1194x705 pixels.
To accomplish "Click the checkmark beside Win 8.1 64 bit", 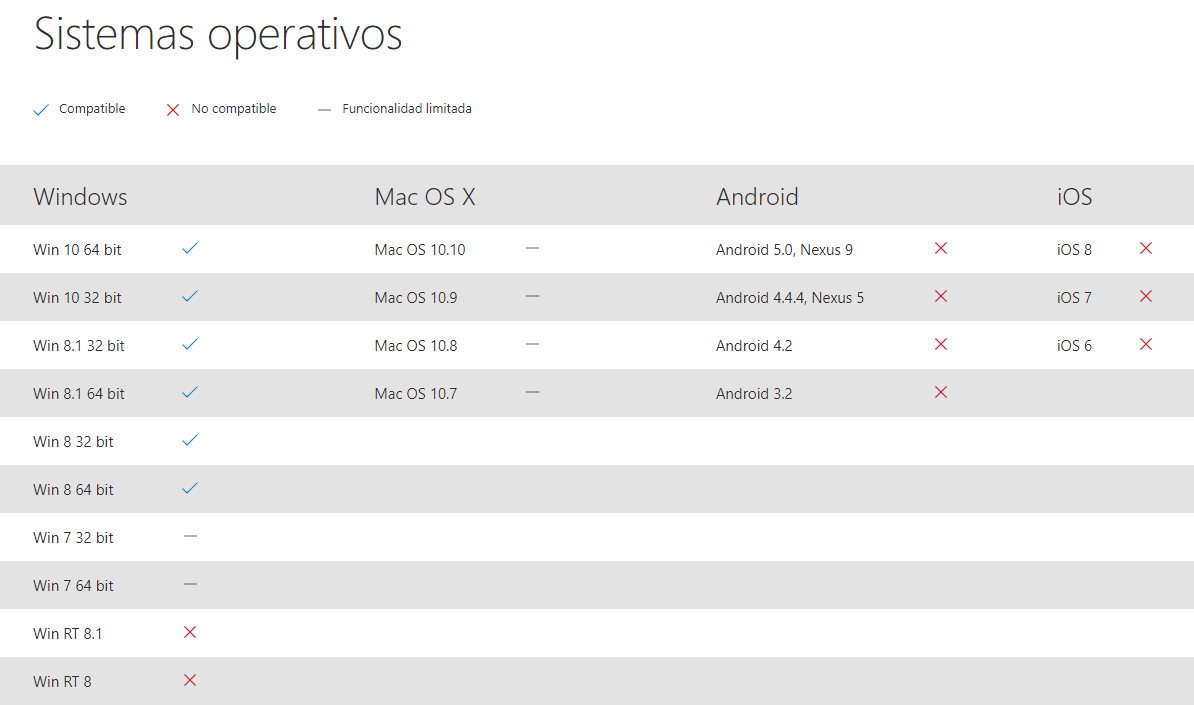I will pos(190,392).
